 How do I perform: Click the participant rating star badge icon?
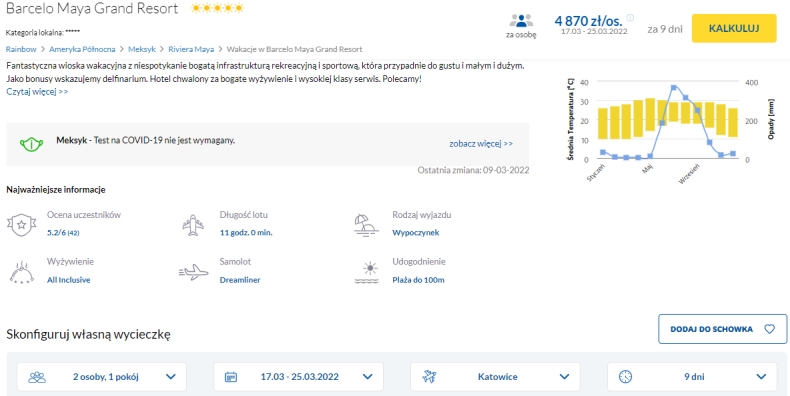22,225
